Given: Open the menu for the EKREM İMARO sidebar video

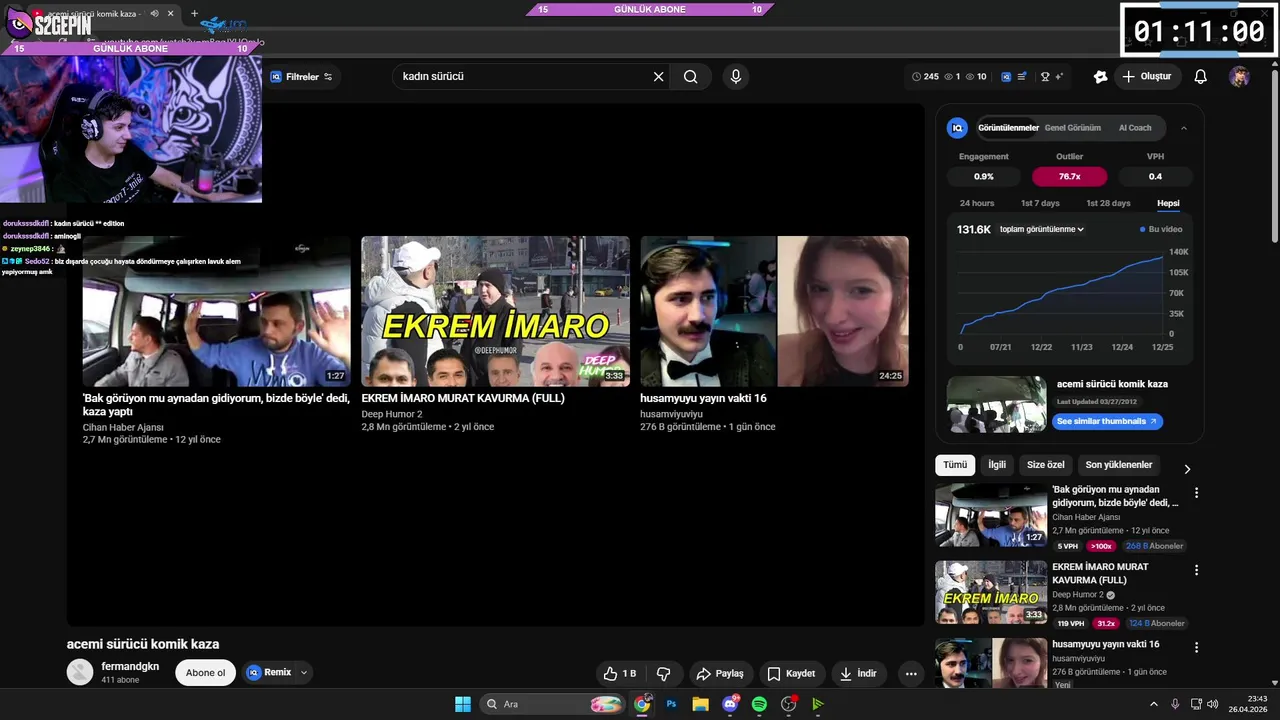Looking at the screenshot, I should (x=1196, y=570).
